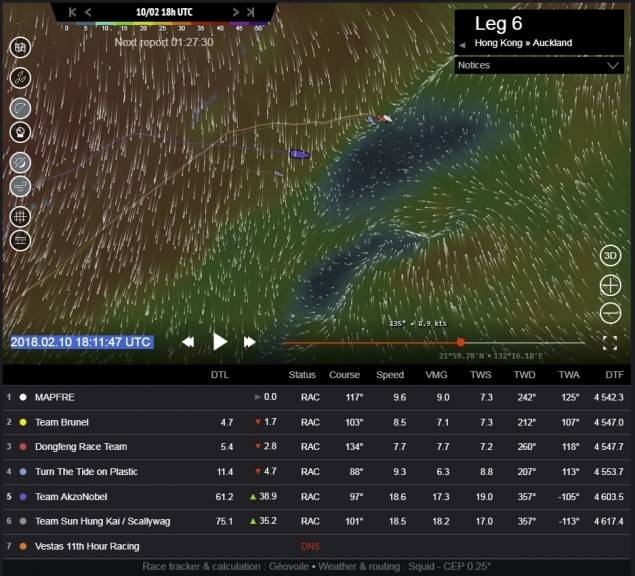Select the grey Scallywag boat on map
The width and height of the screenshot is (635, 576).
(279, 174)
